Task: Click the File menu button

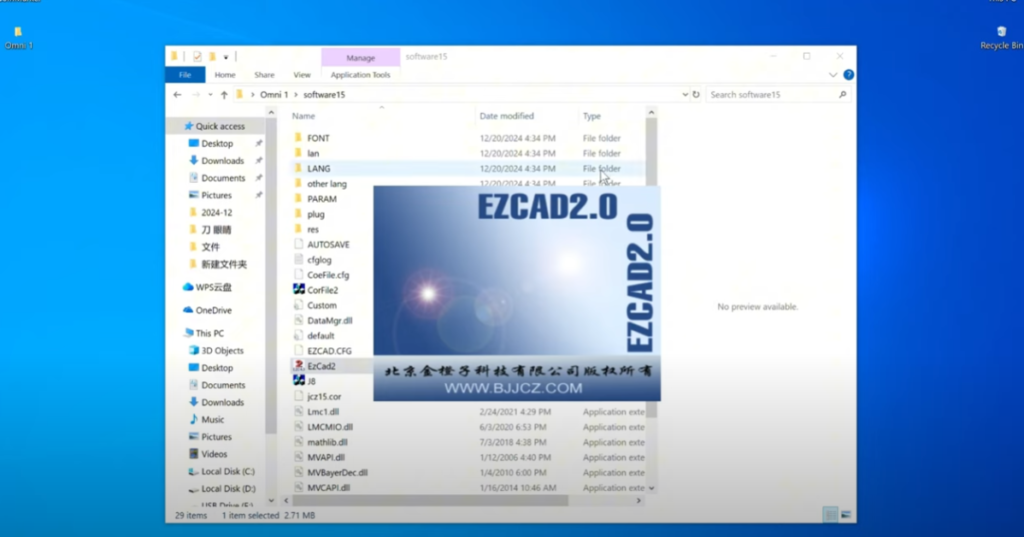Action: [x=185, y=75]
